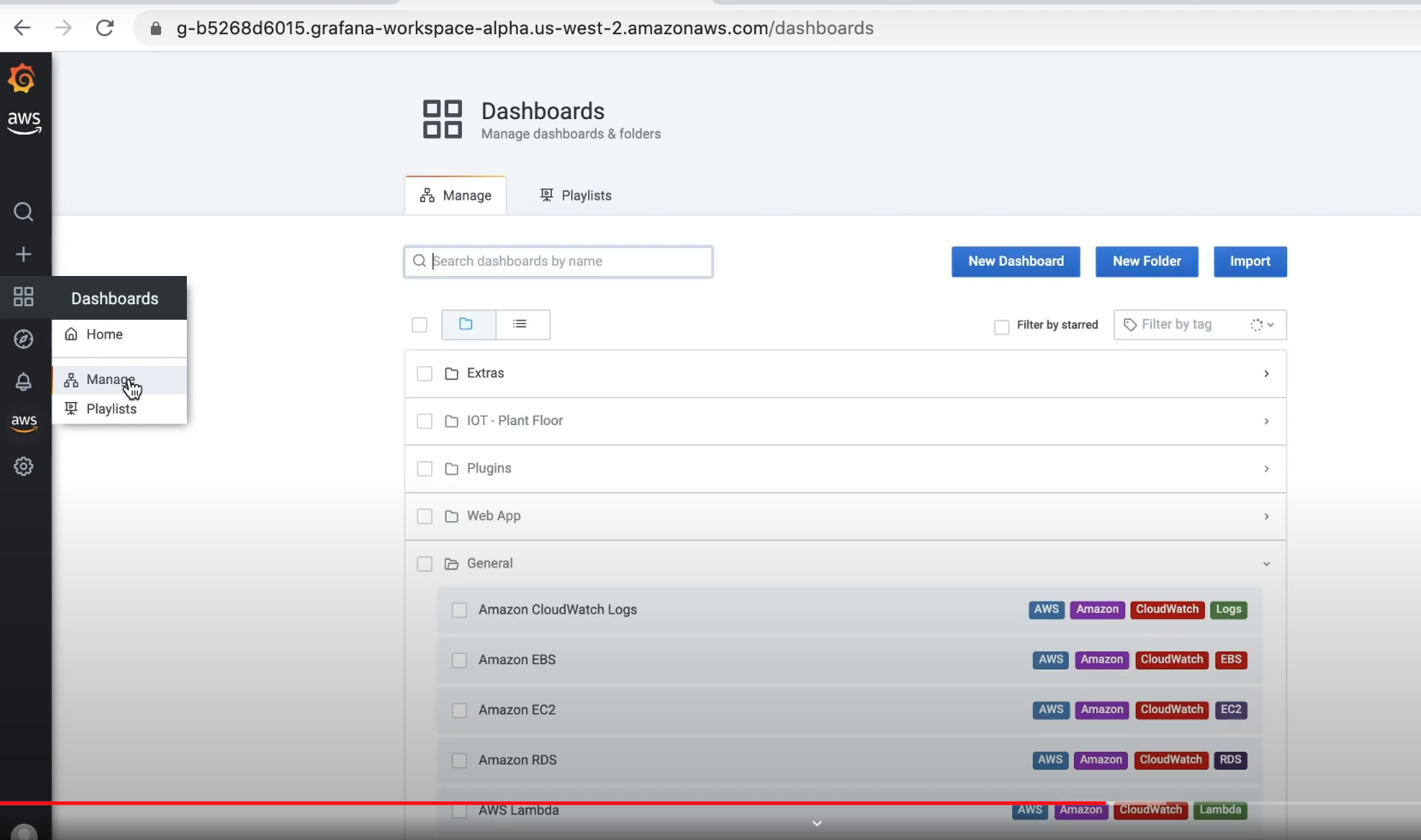The width and height of the screenshot is (1421, 840).
Task: Check the Amazon EC2 checkbox
Action: pos(459,711)
